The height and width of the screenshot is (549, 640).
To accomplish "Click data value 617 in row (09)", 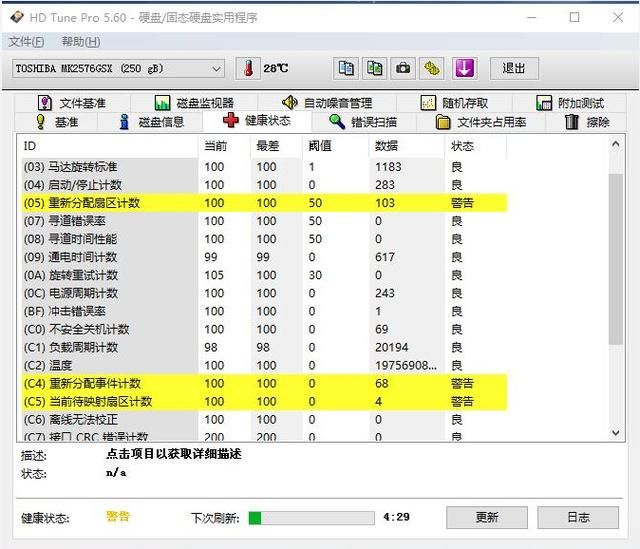I will coord(385,257).
